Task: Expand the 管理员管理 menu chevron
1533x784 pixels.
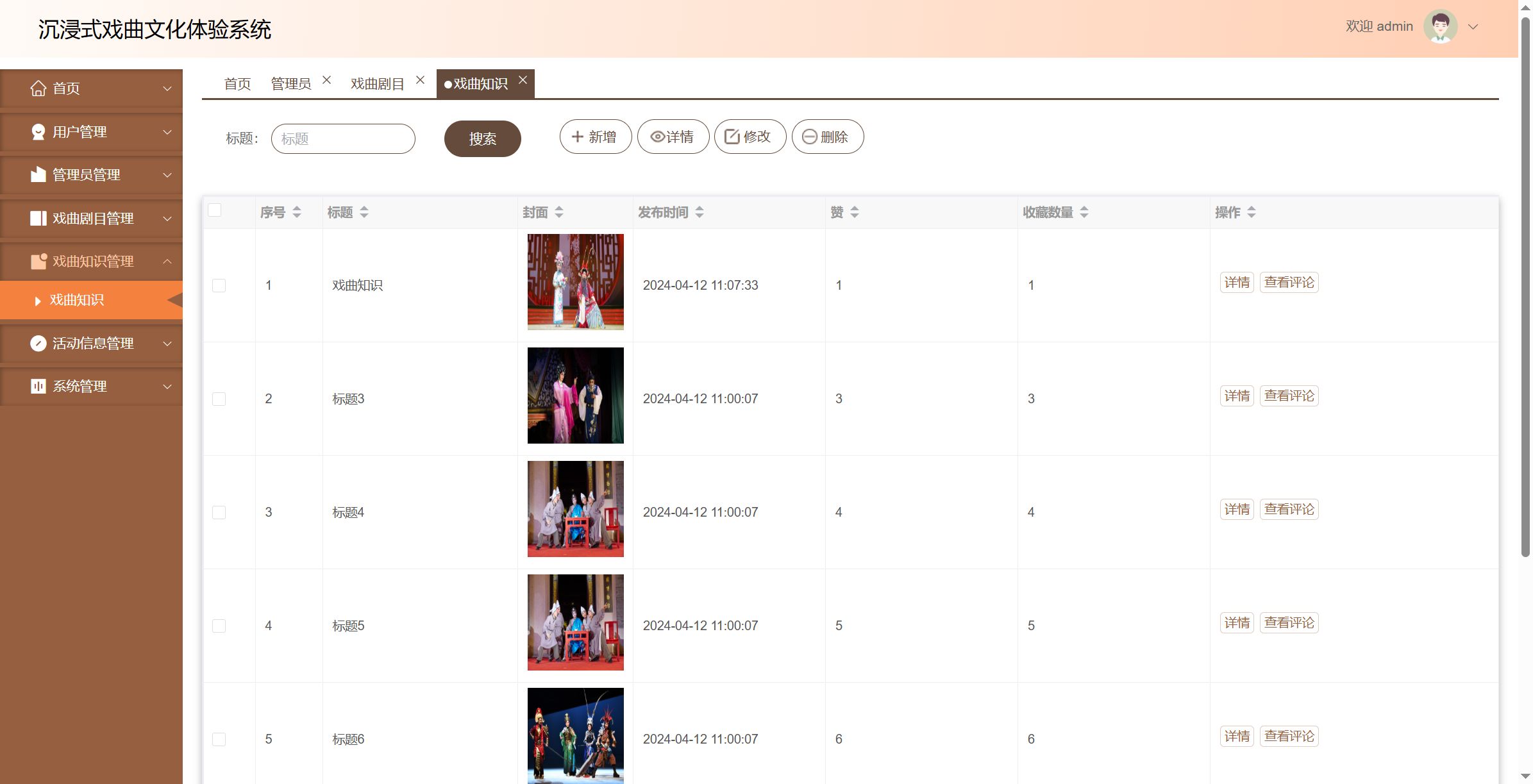Action: tap(167, 175)
